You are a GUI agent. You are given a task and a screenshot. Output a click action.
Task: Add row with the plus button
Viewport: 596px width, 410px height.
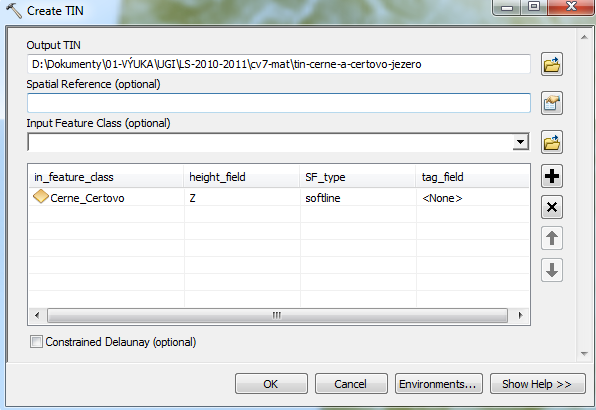[552, 176]
